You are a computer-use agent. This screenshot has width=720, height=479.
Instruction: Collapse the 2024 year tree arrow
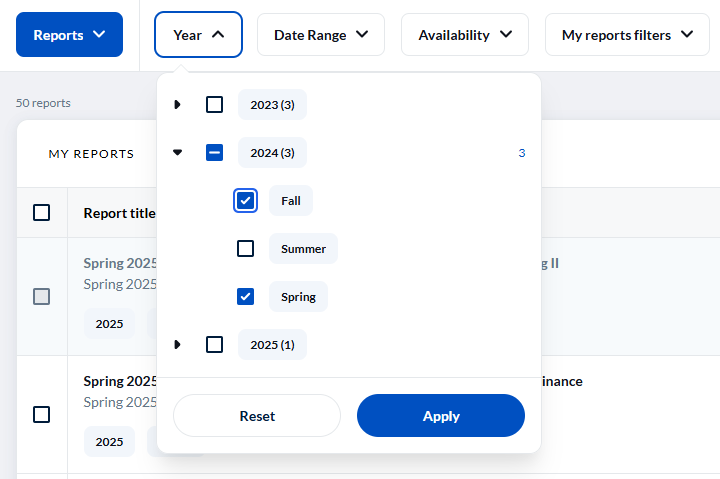[x=178, y=153]
